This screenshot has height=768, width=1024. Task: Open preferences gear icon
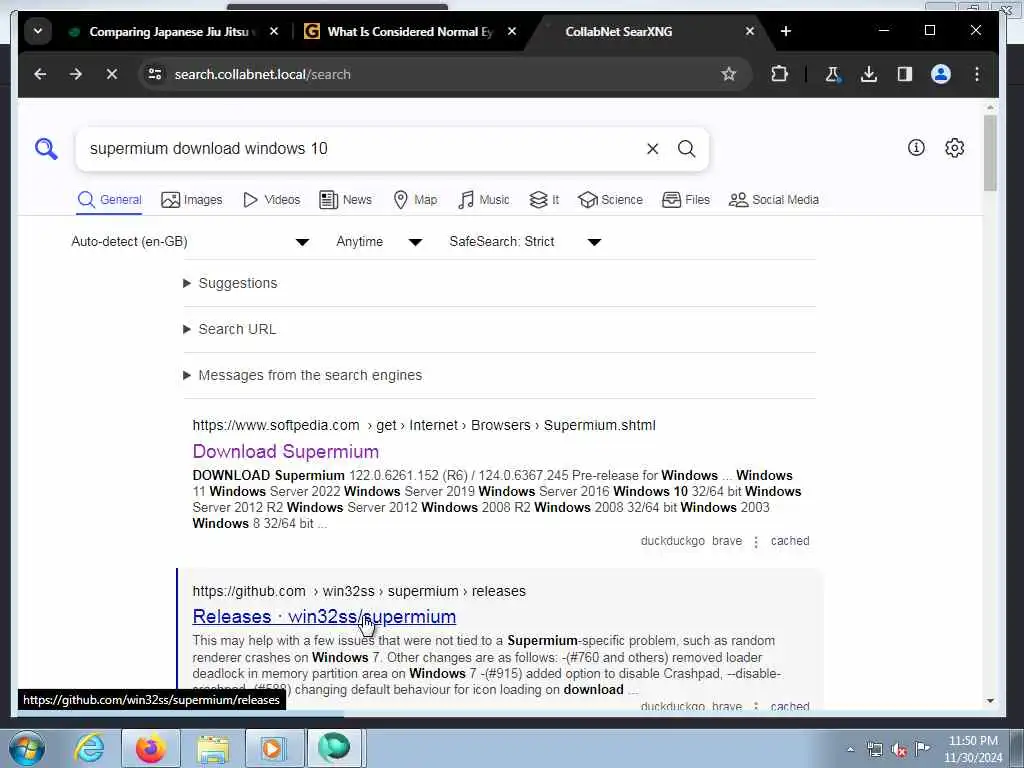[x=954, y=148]
